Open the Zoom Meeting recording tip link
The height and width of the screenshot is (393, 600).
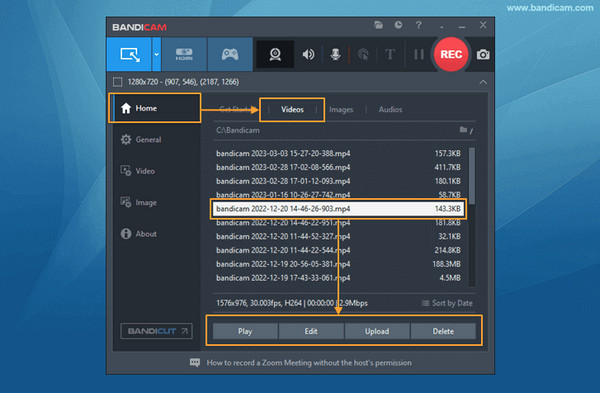pos(309,363)
